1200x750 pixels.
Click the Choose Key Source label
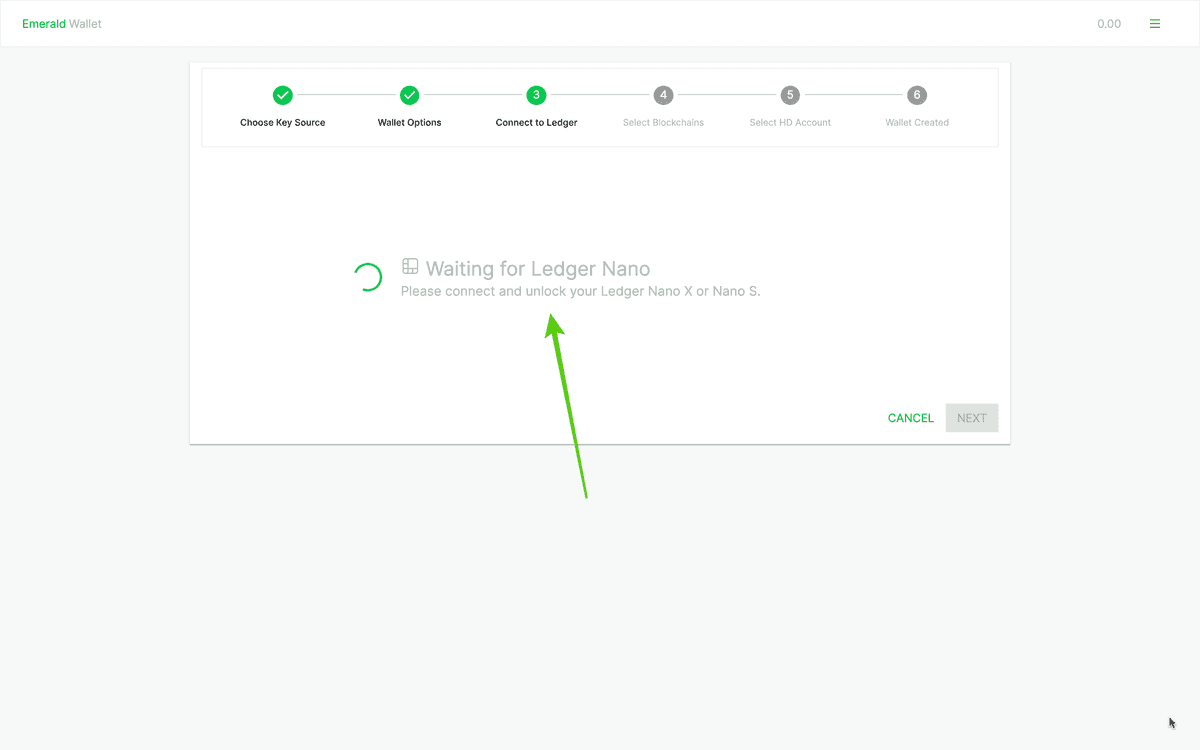point(282,122)
